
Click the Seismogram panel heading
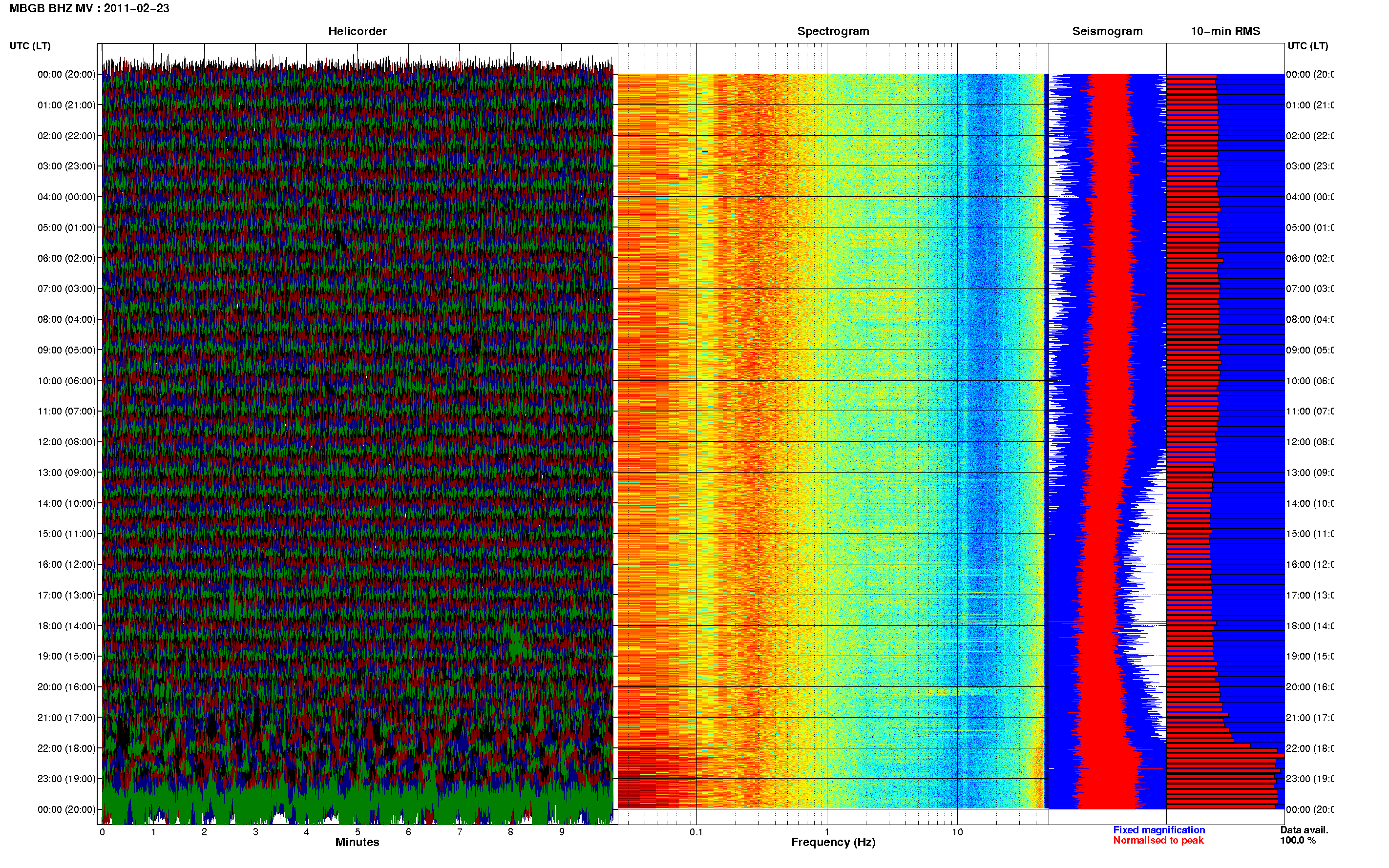point(1108,32)
